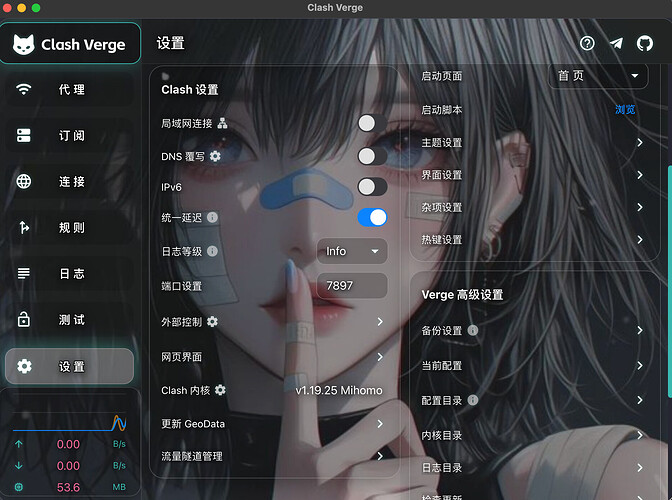Open Clash 内核 gear settings

click(220, 390)
